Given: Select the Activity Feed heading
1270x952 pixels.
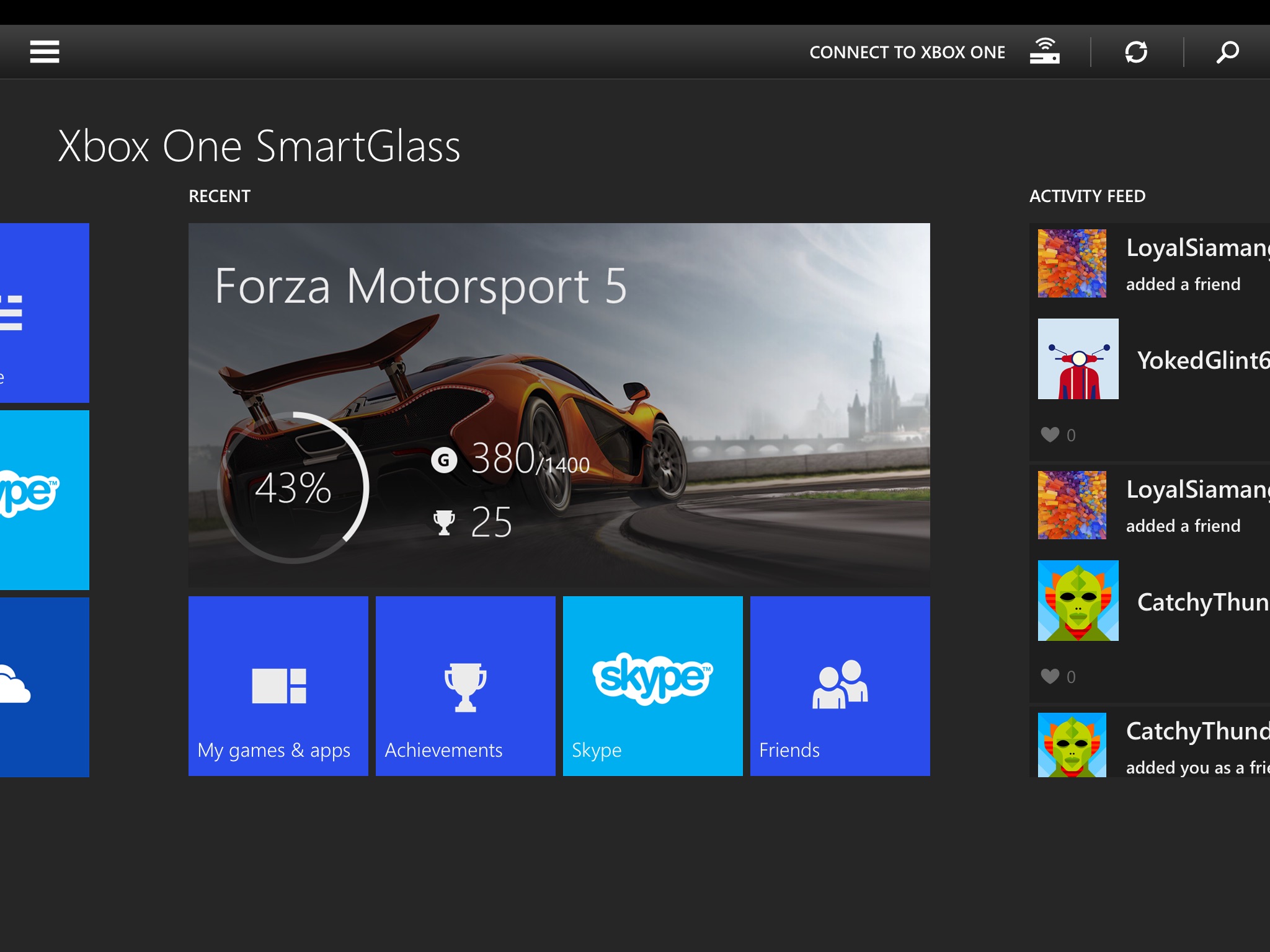Looking at the screenshot, I should [1087, 196].
